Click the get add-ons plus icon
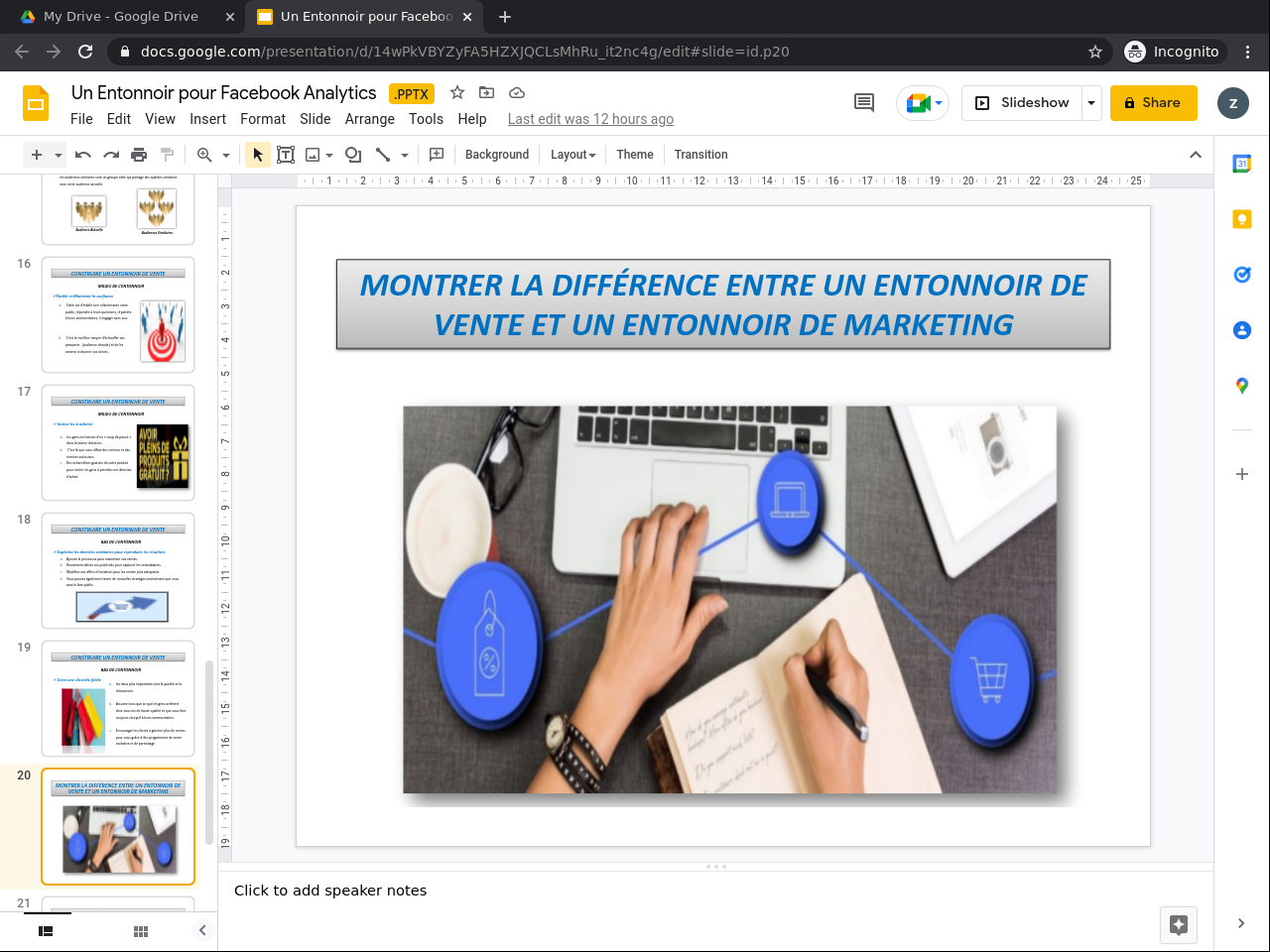This screenshot has width=1270, height=952. point(1242,474)
